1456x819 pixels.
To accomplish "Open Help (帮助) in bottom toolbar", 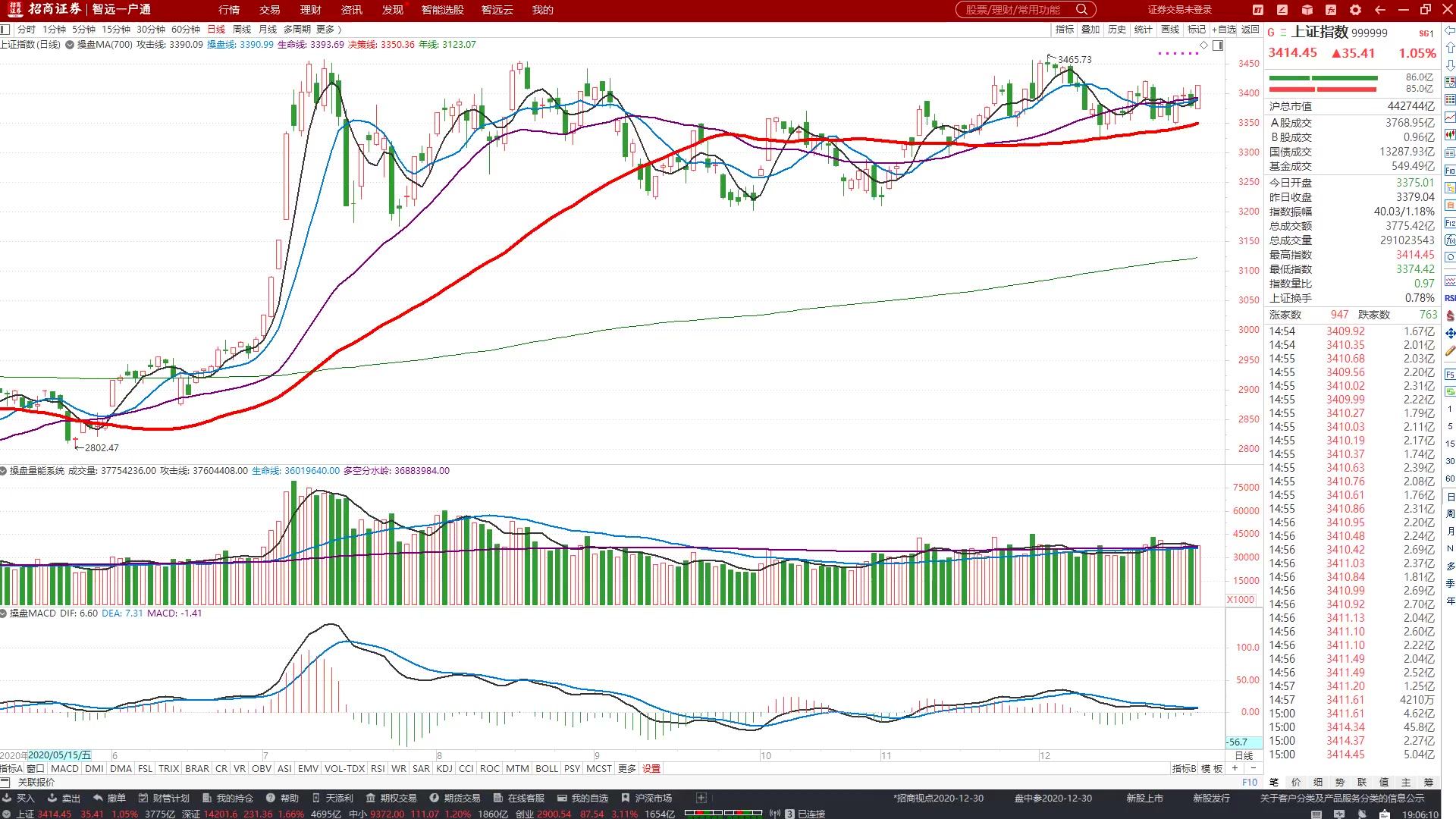I will click(283, 798).
